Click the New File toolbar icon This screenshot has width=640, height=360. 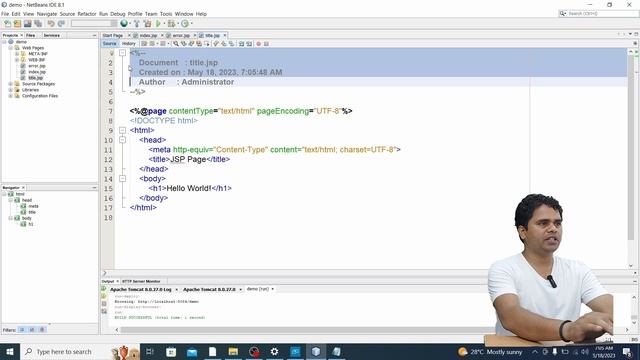coord(7,24)
